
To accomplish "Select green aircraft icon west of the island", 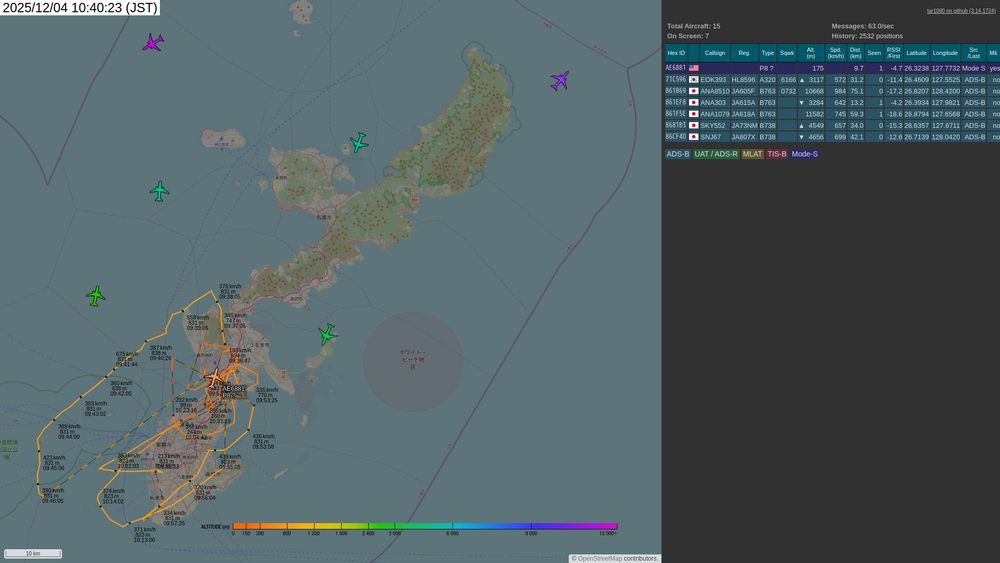I will point(96,296).
